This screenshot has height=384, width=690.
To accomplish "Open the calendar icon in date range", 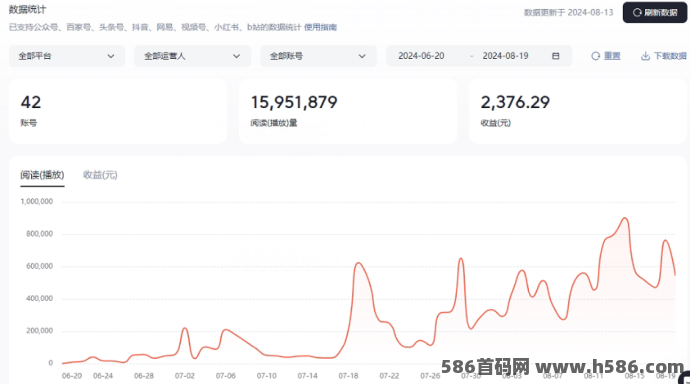I will 555,56.
